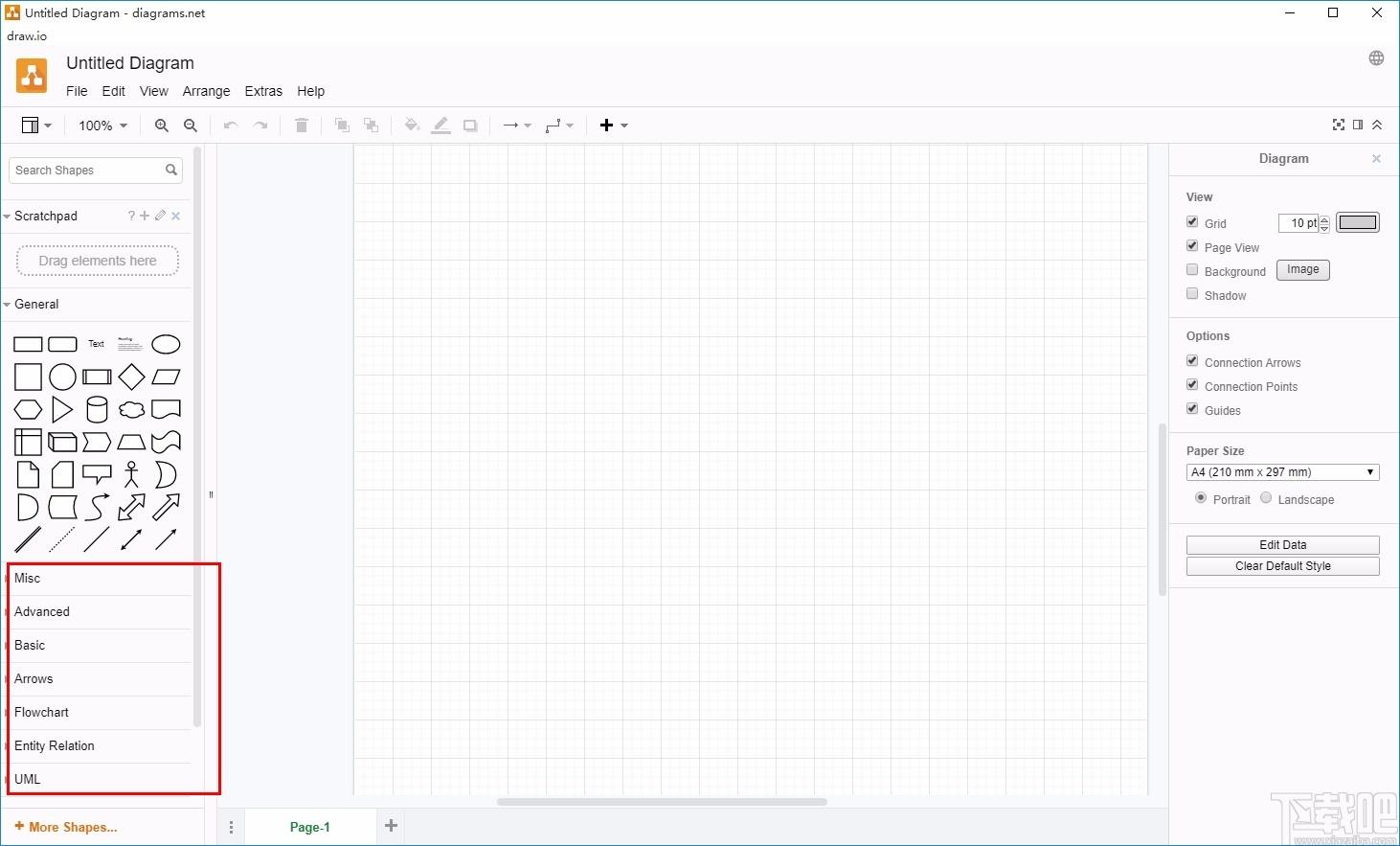1400x846 pixels.
Task: Switch to the Page-1 tab
Action: [x=309, y=827]
